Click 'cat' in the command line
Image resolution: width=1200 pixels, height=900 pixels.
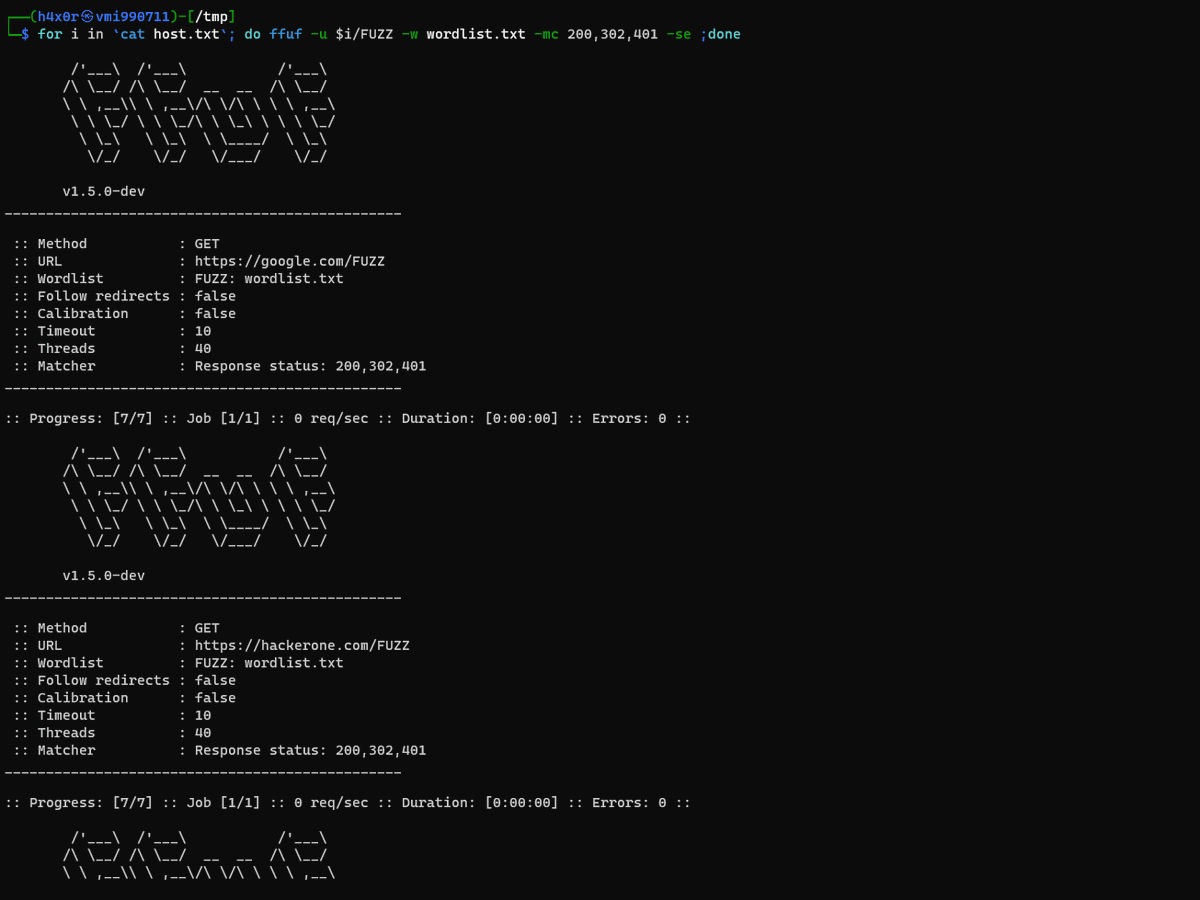click(x=133, y=34)
